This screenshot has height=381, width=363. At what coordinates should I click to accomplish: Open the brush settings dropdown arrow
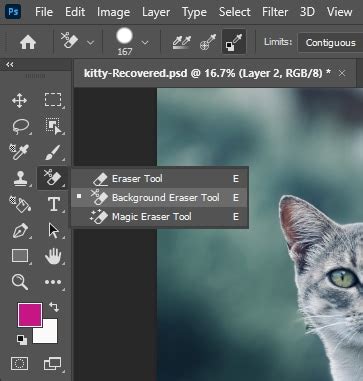coord(145,43)
